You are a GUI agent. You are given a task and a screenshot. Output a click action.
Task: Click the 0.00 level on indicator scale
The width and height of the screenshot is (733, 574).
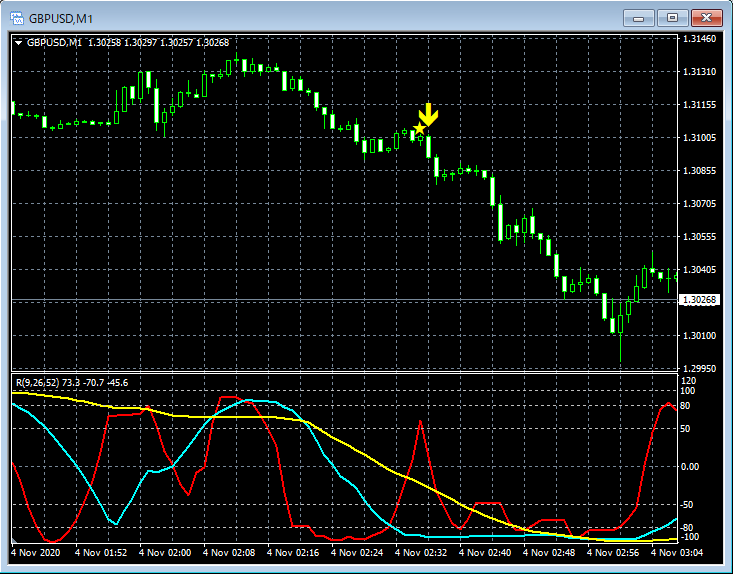tap(690, 466)
